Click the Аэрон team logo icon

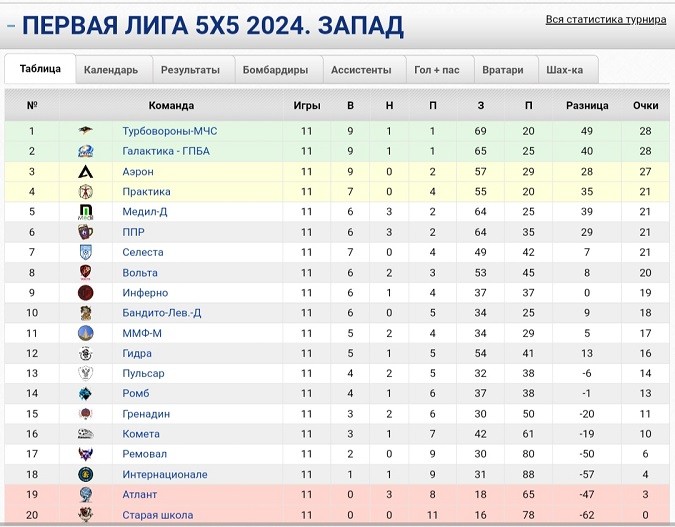(85, 172)
